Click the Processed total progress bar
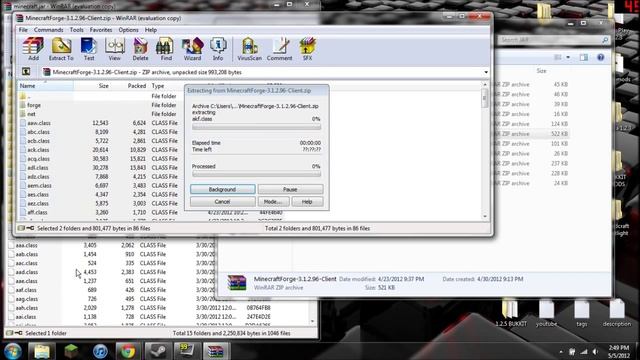Viewport: 640px width, 360px height. pyautogui.click(x=256, y=174)
